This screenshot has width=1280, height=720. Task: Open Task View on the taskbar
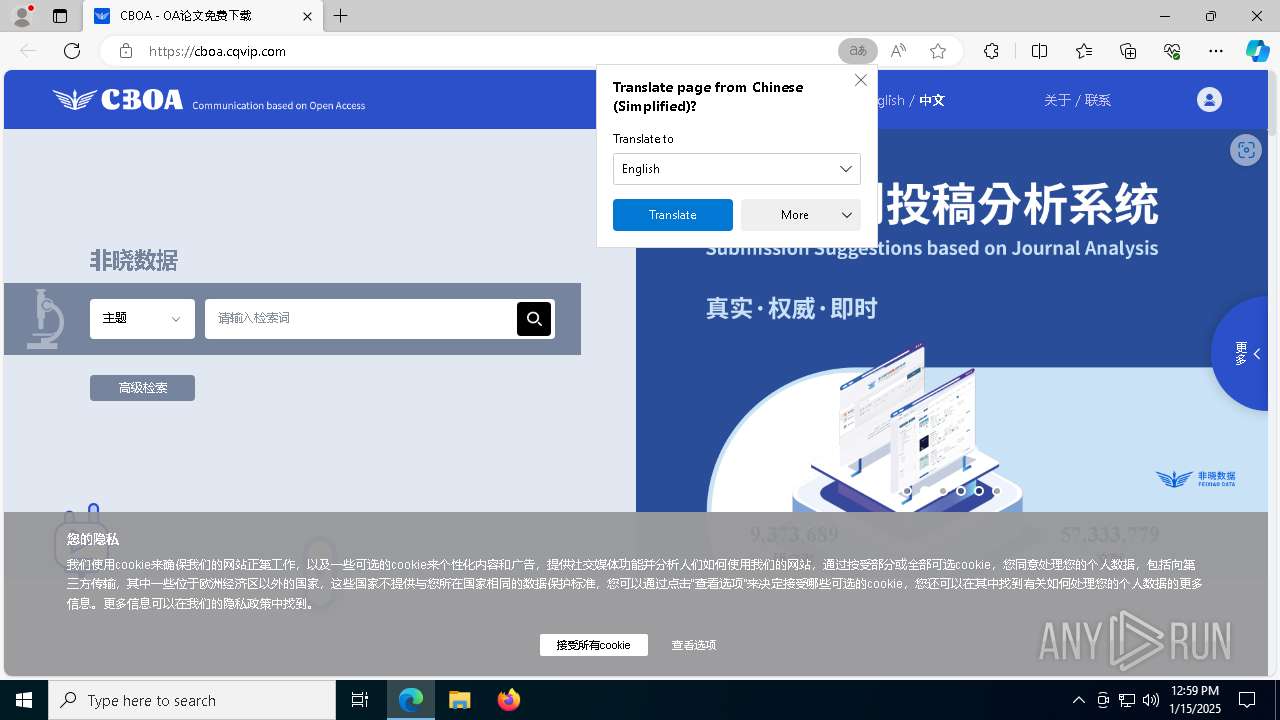[x=360, y=700]
